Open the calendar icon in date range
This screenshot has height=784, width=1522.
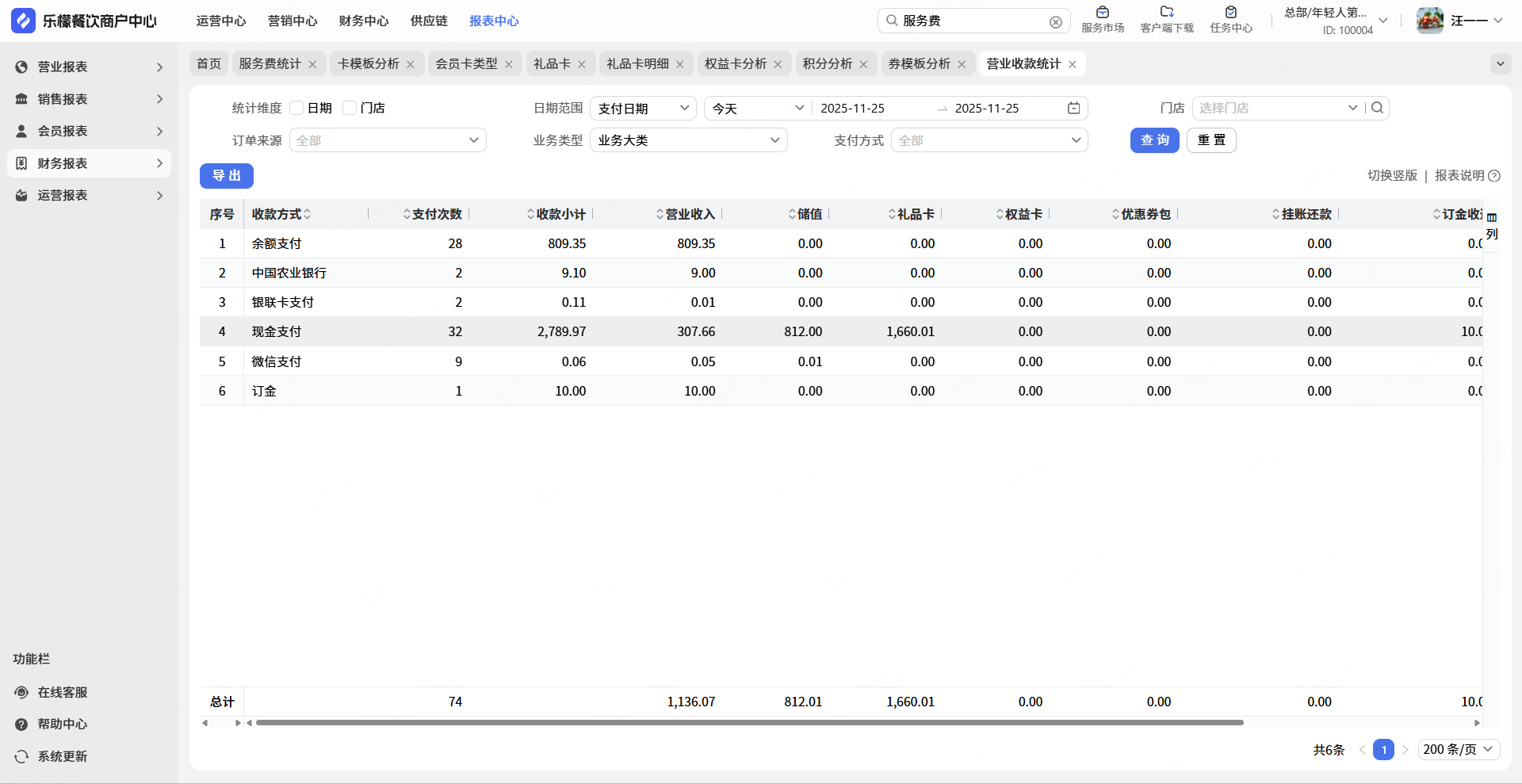pyautogui.click(x=1074, y=108)
